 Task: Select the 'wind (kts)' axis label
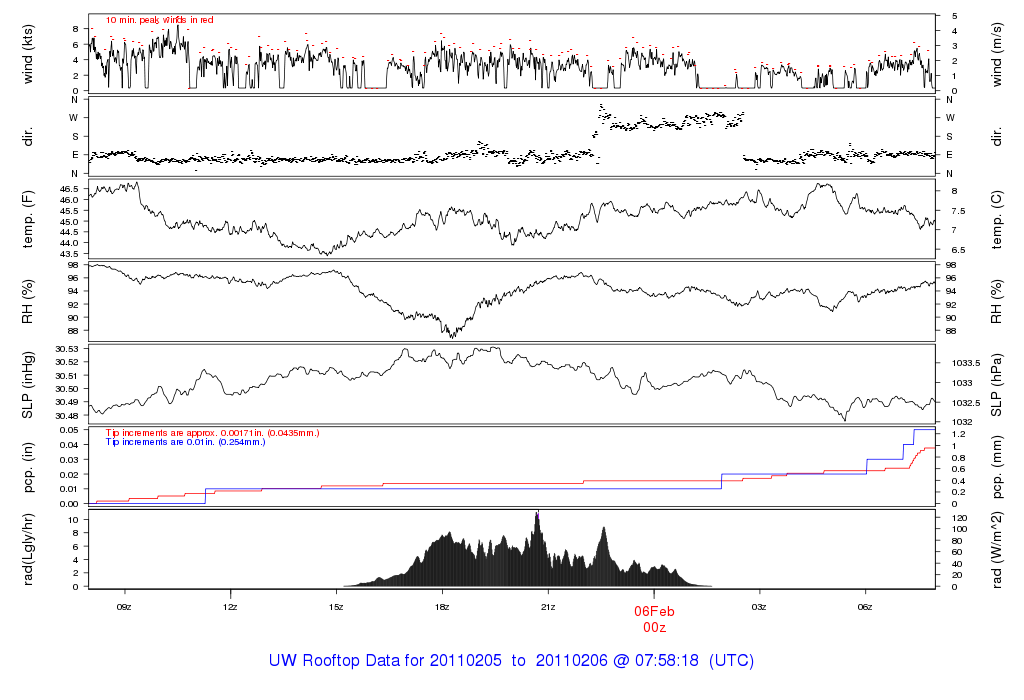point(28,54)
